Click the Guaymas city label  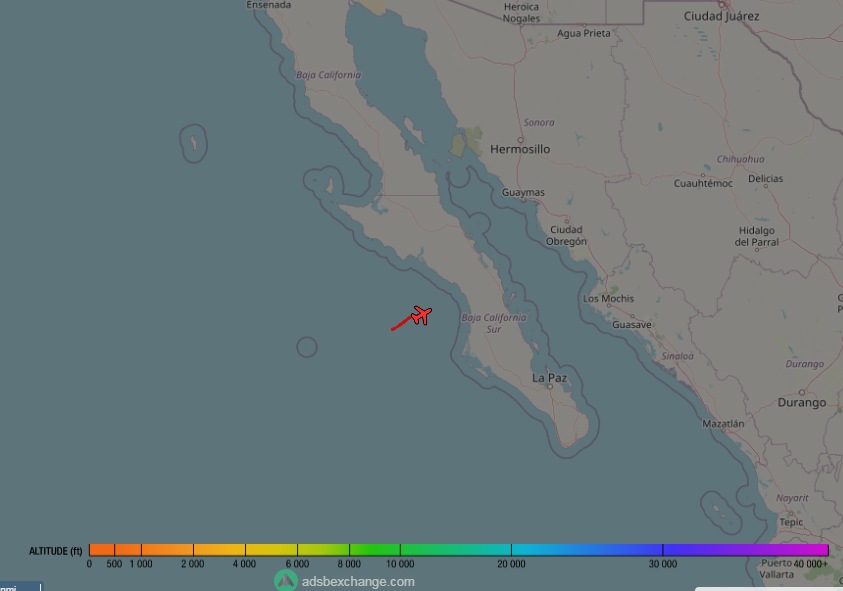click(523, 192)
